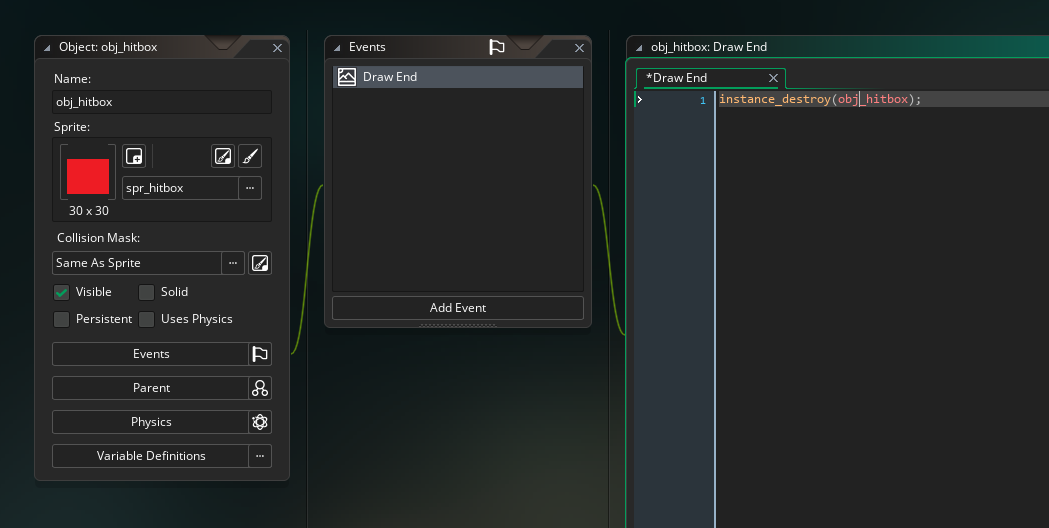Close the Events panel
Image resolution: width=1049 pixels, height=528 pixels.
pyautogui.click(x=579, y=48)
